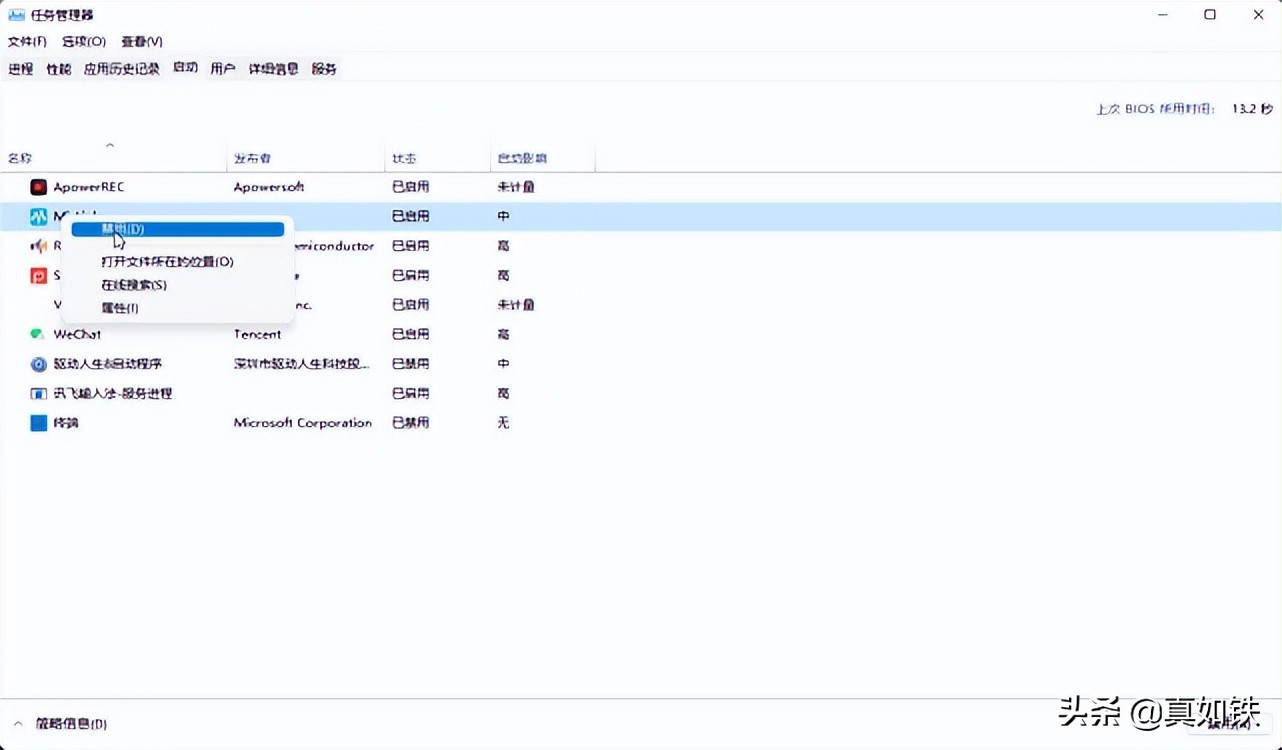Sort the list by the 名称 column header
Screen dimensions: 1282x750
[21, 158]
